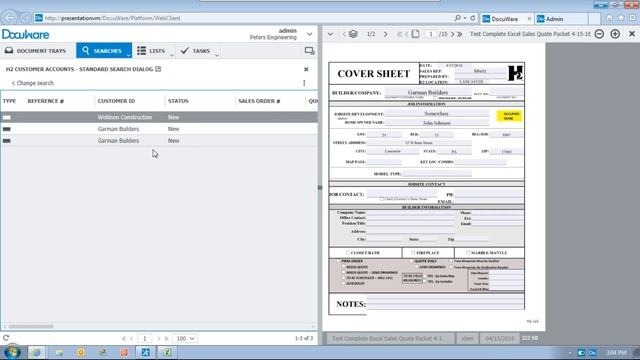This screenshot has height=360, width=640.
Task: Open the results-per-page 100 dropdown
Action: tap(185, 338)
